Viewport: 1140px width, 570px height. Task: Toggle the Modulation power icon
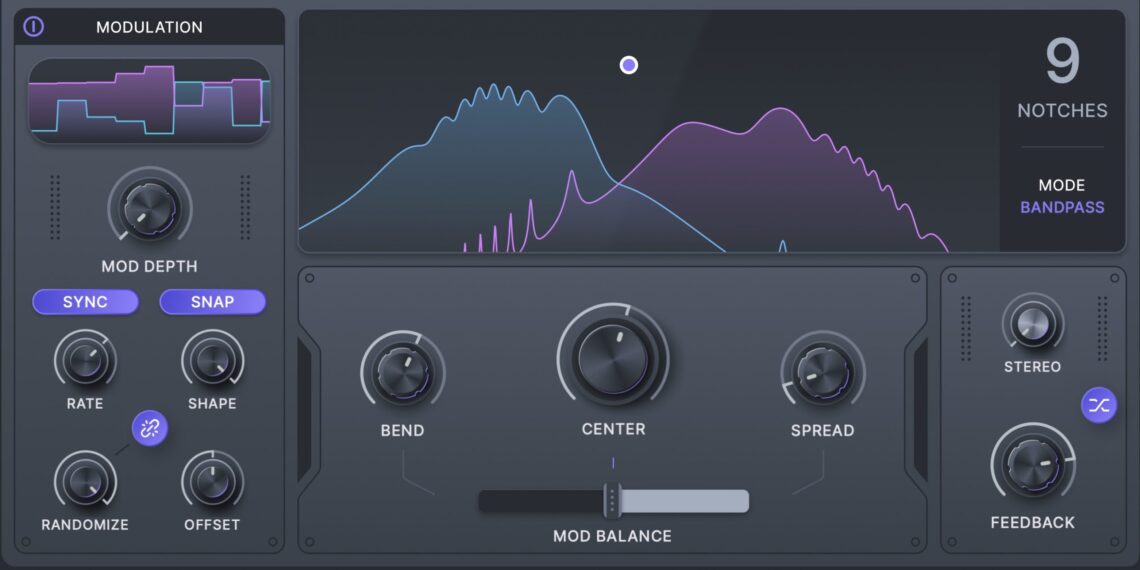point(33,27)
